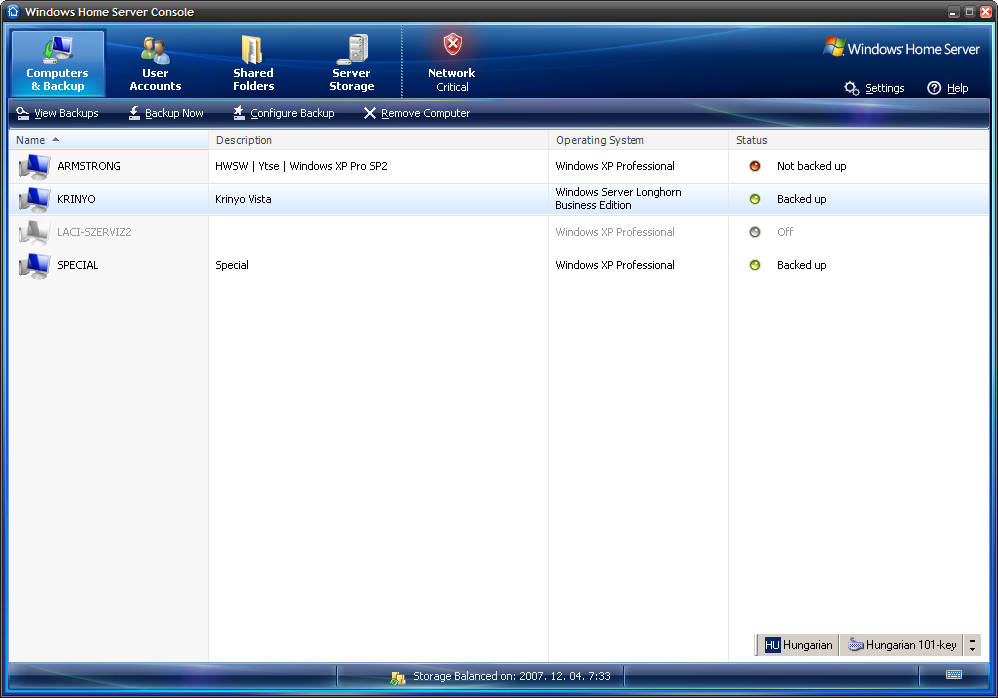Screen dimensions: 998x698
Task: Click the Settings gear icon
Action: pyautogui.click(x=852, y=88)
